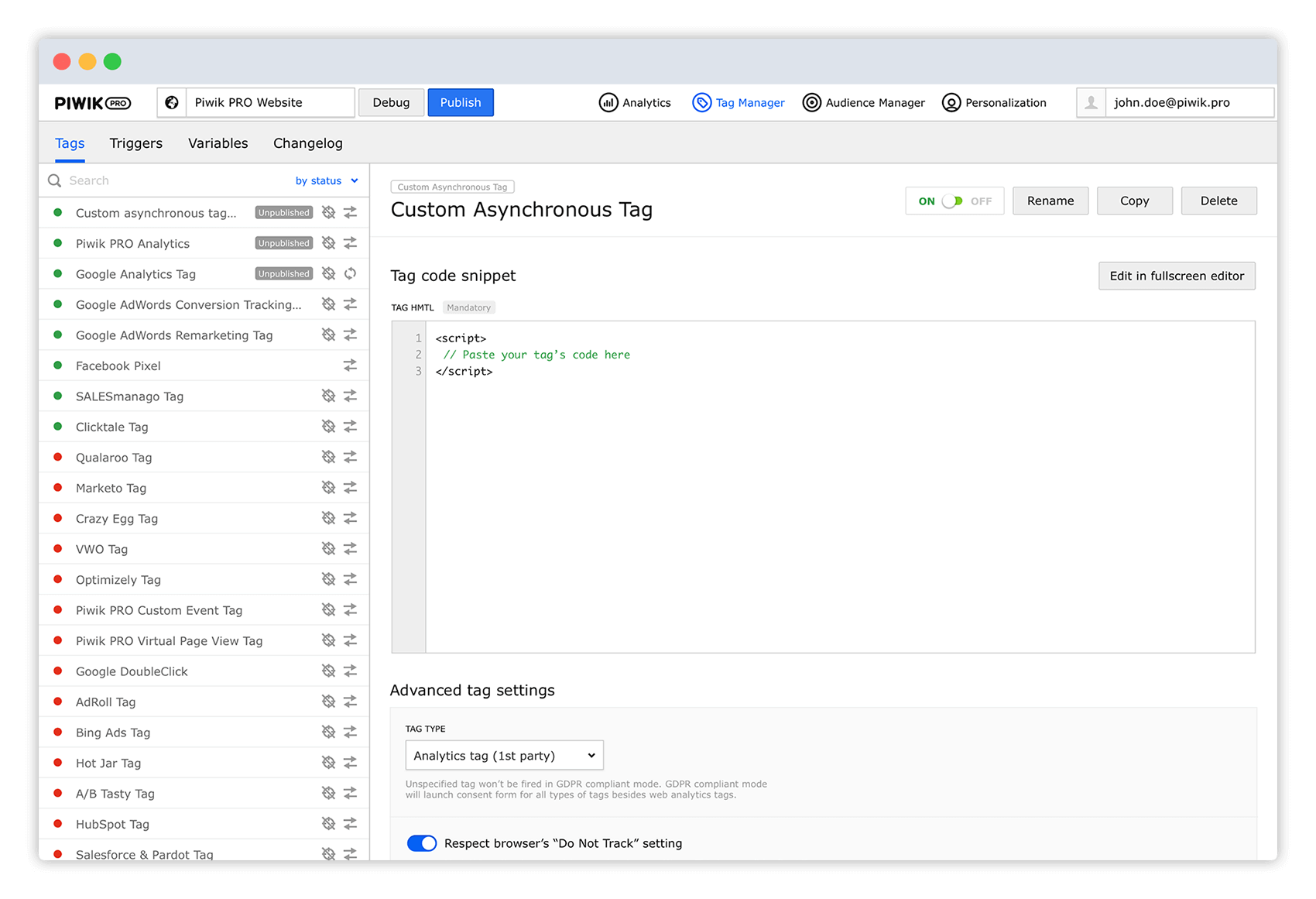
Task: Click the Audience Manager icon
Action: 811,102
